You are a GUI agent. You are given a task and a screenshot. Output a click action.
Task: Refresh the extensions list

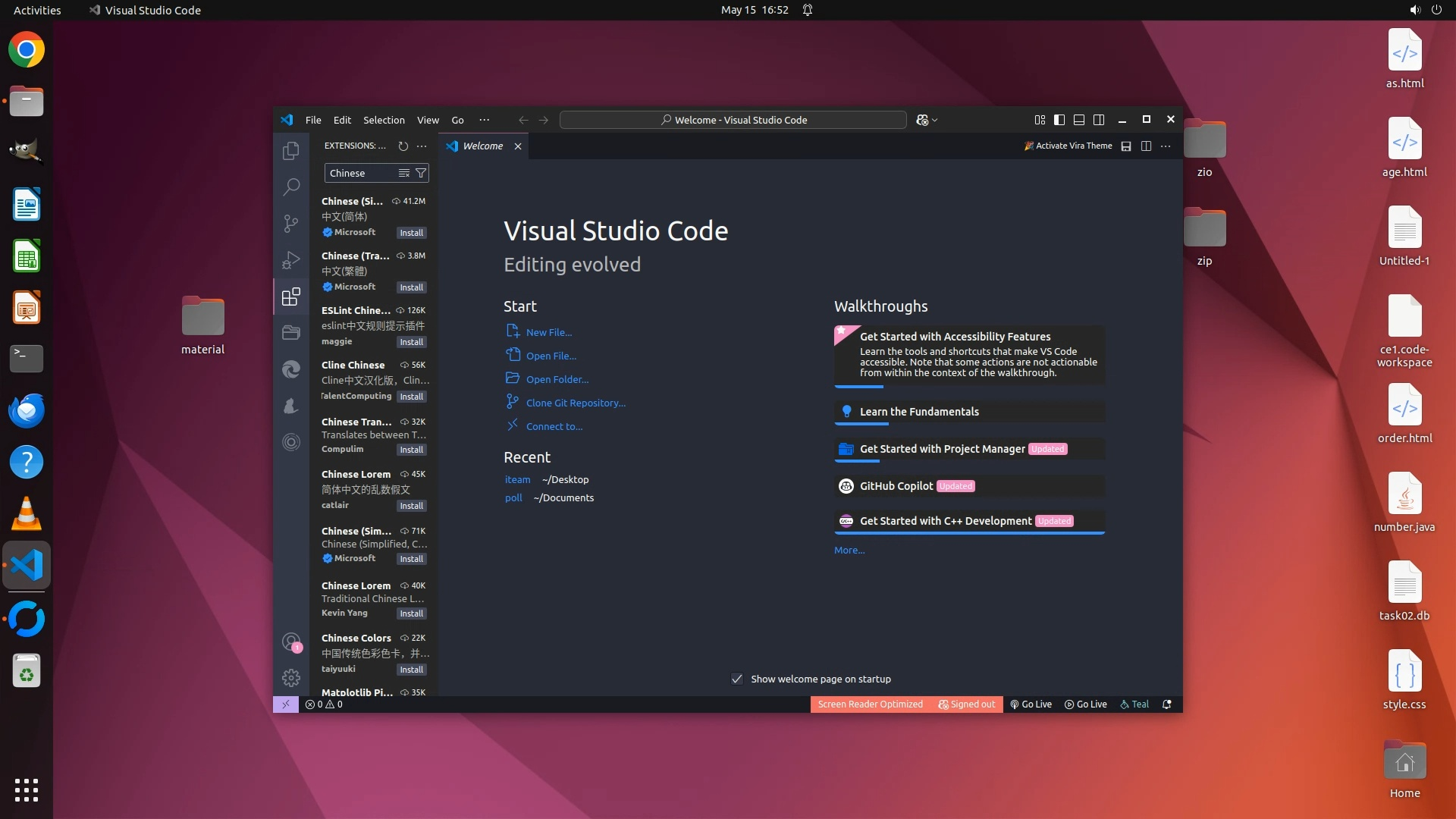point(403,146)
